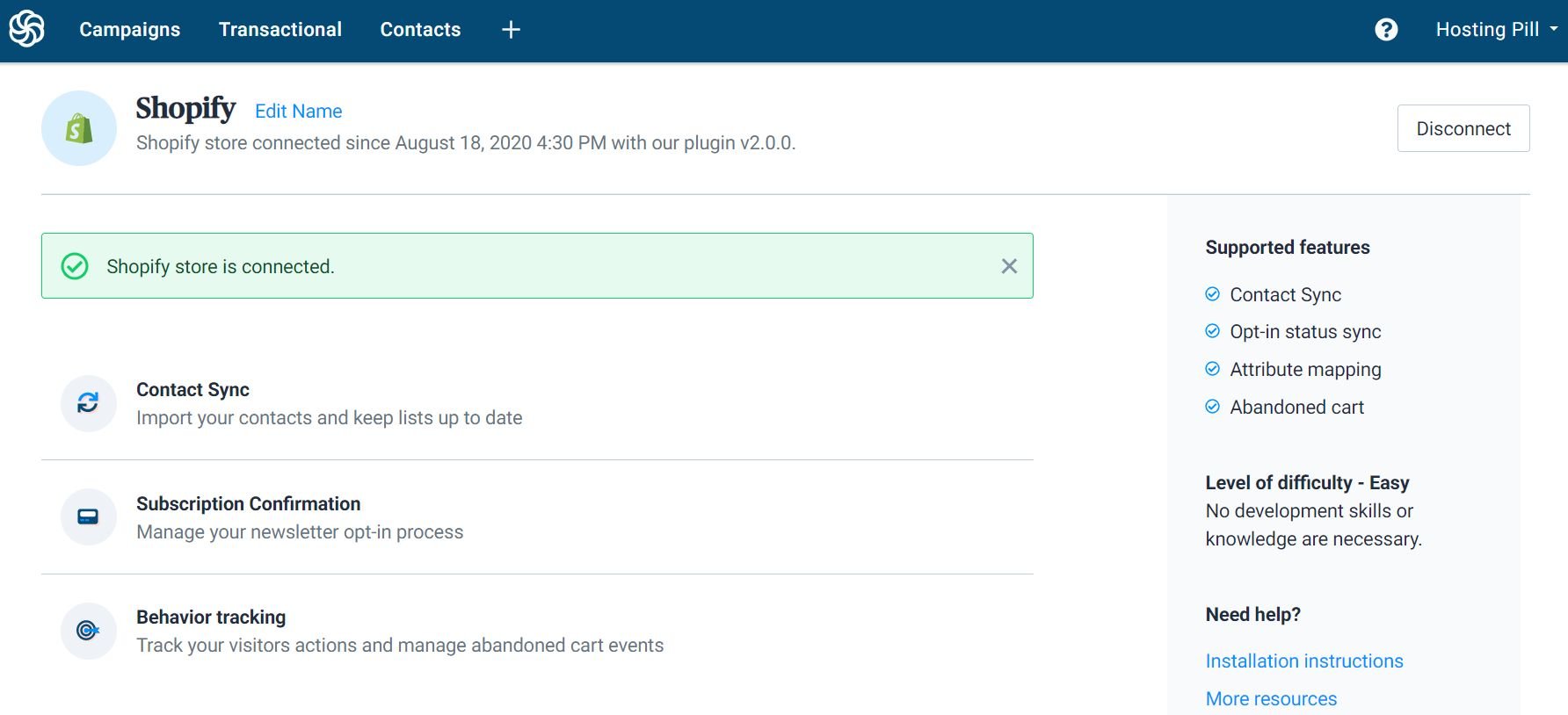Go to the Contacts section
The height and width of the screenshot is (715, 1568).
[x=420, y=30]
